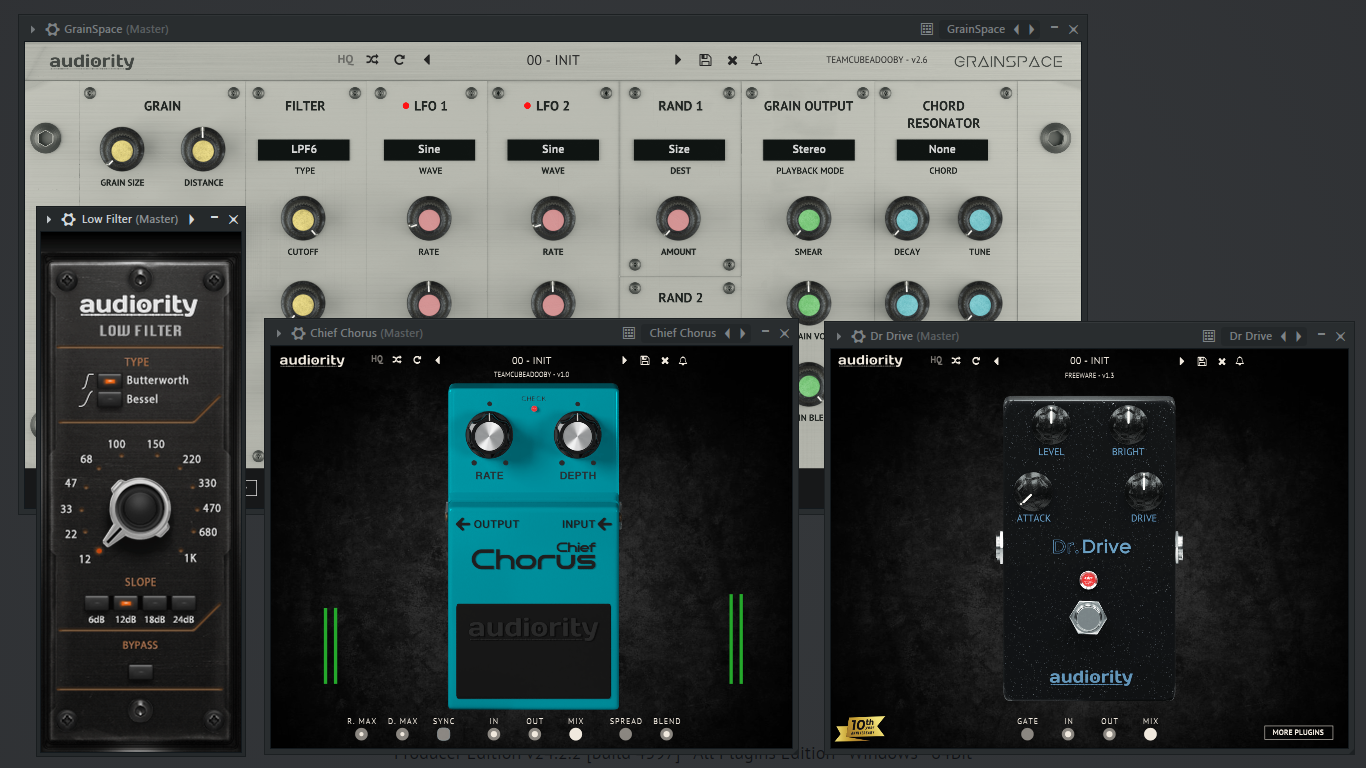Expand the GrainSpace window menu arrow
This screenshot has height=768, width=1366.
[33, 30]
